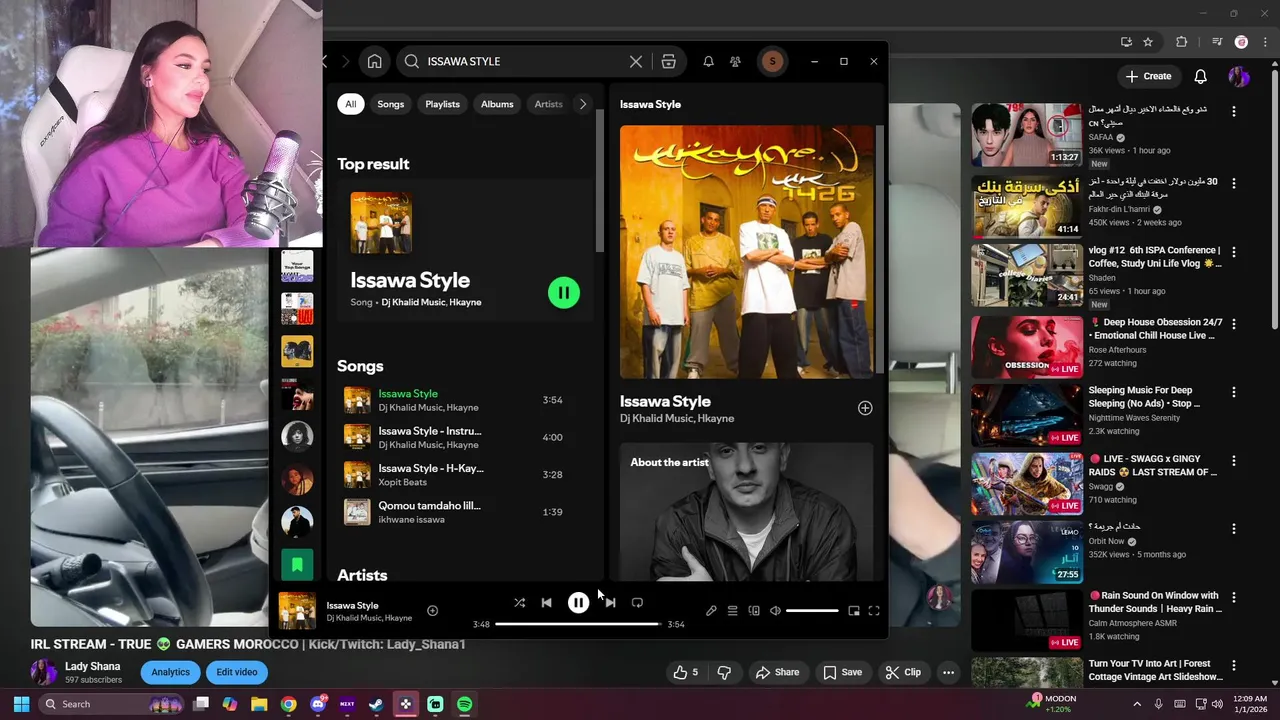Play Issawa Style - H-Kay... song row
This screenshot has width=1280, height=720.
pyautogui.click(x=465, y=474)
